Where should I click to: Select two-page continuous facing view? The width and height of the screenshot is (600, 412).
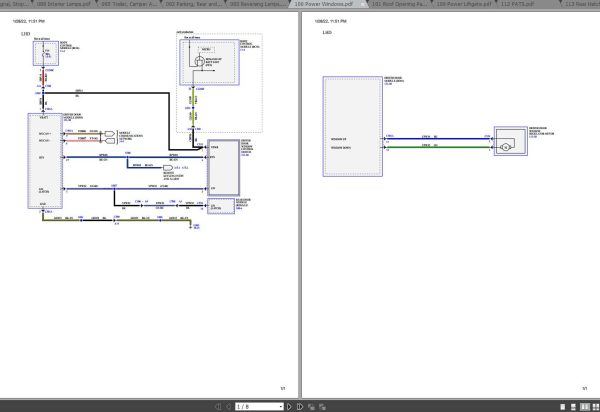596,407
